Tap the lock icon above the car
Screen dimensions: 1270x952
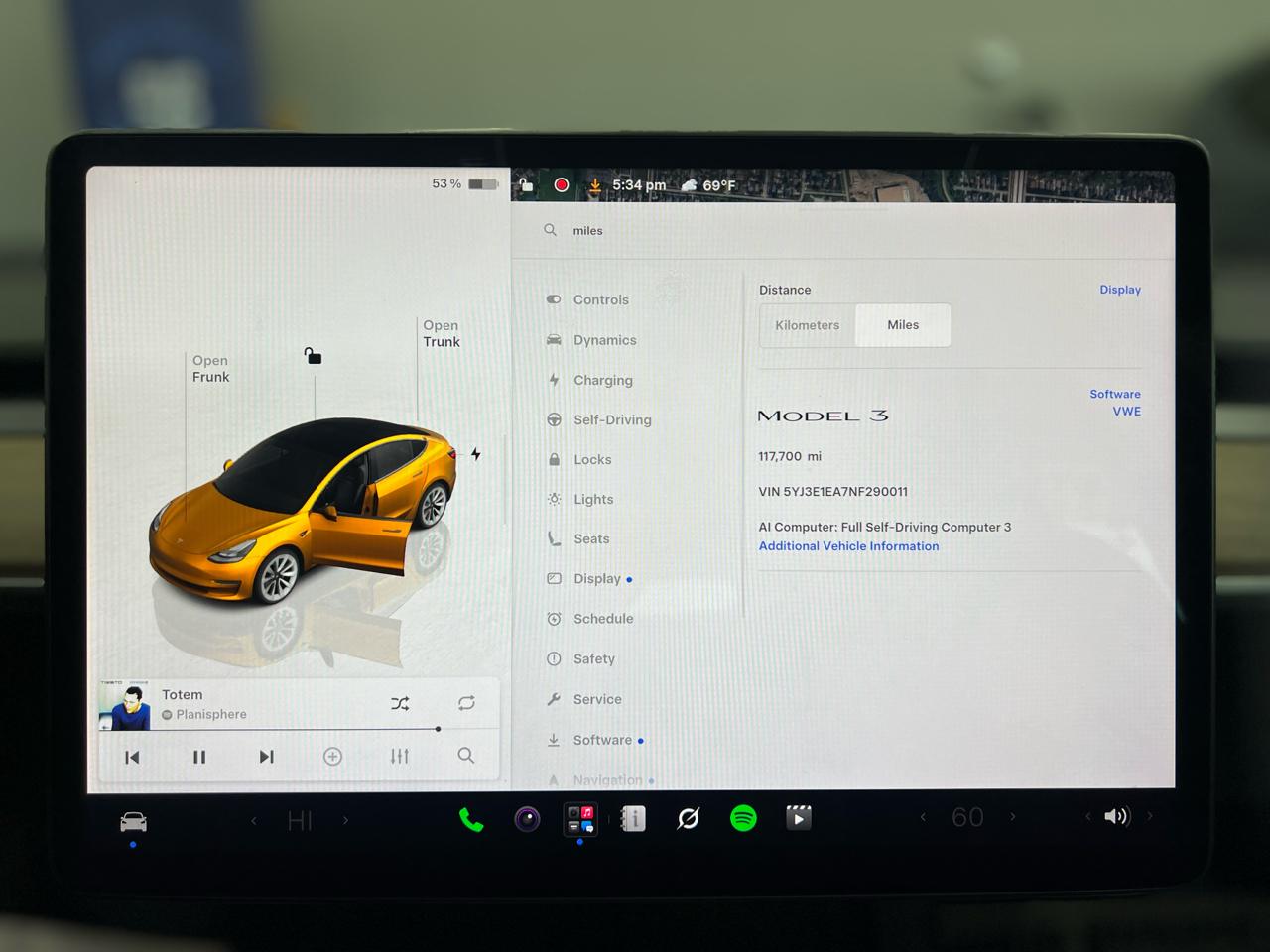313,356
